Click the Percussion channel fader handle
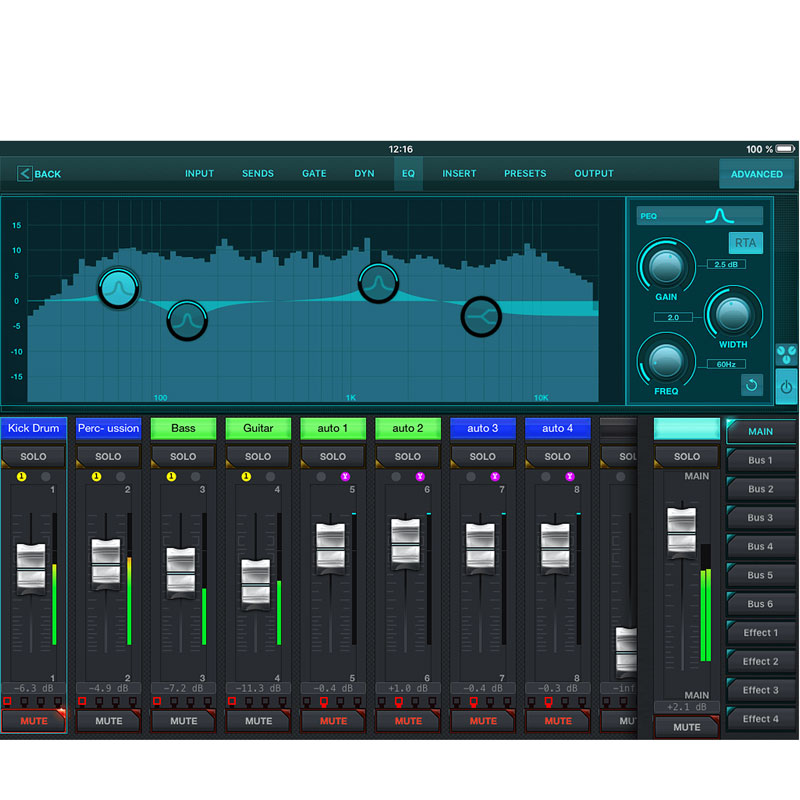Screen dimensions: 800x800 106,564
